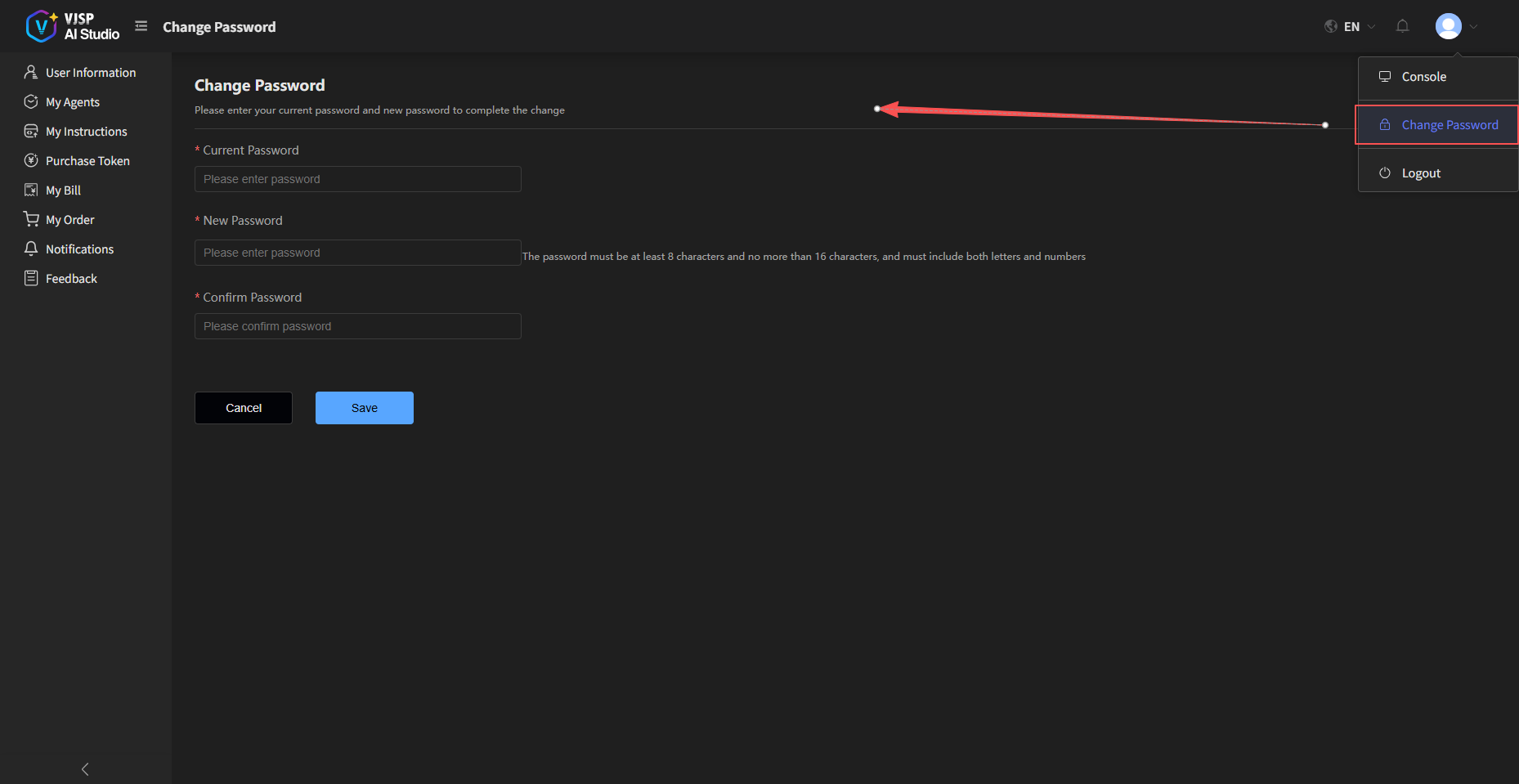Click the Current Password input field
The width and height of the screenshot is (1519, 784).
357,179
